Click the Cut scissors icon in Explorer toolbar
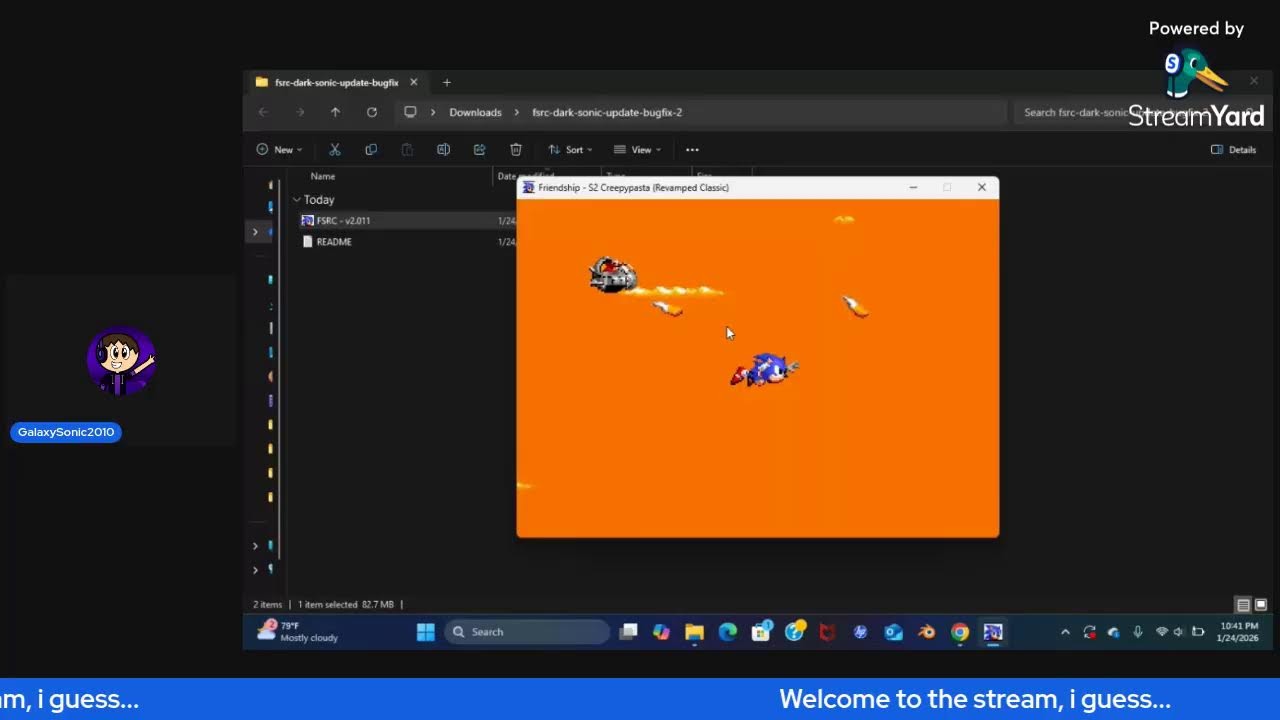The width and height of the screenshot is (1280, 720). (335, 150)
